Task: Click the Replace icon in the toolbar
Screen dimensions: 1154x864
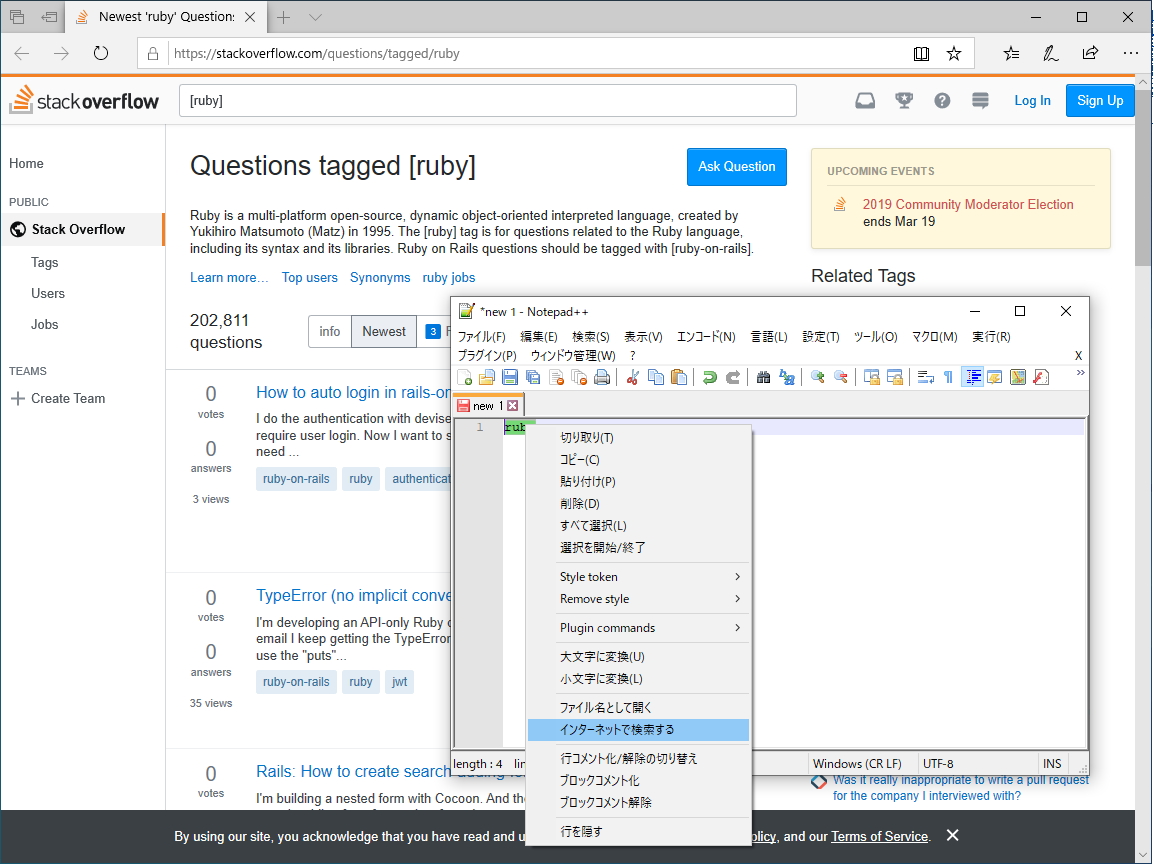Action: [788, 377]
